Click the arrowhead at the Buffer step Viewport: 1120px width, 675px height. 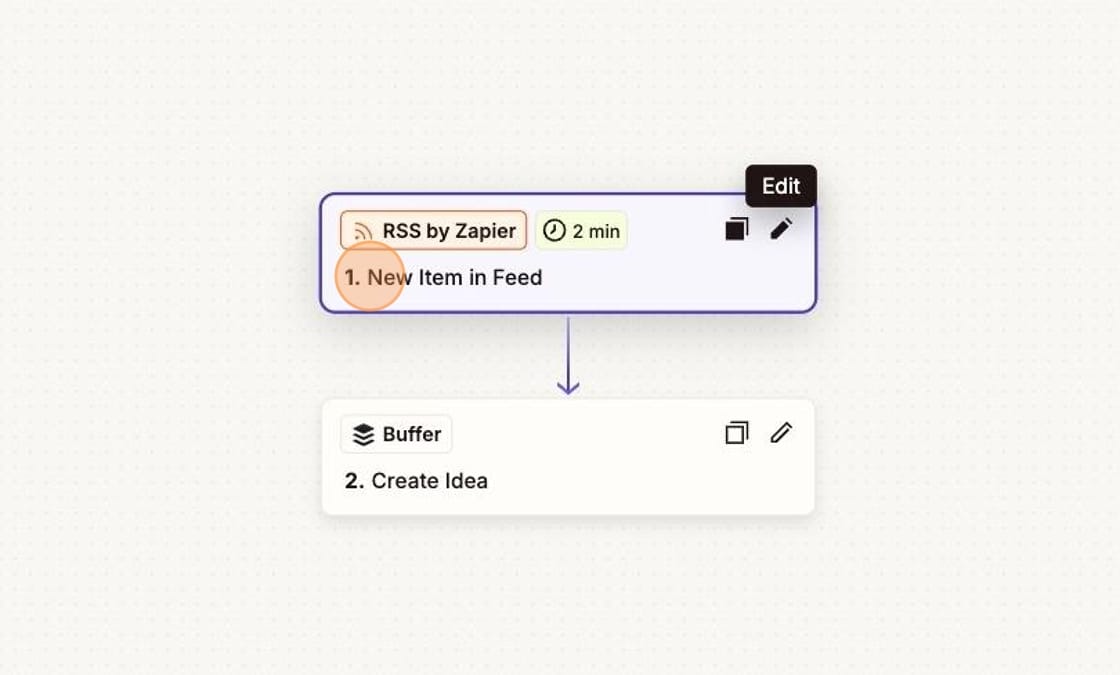[x=568, y=385]
